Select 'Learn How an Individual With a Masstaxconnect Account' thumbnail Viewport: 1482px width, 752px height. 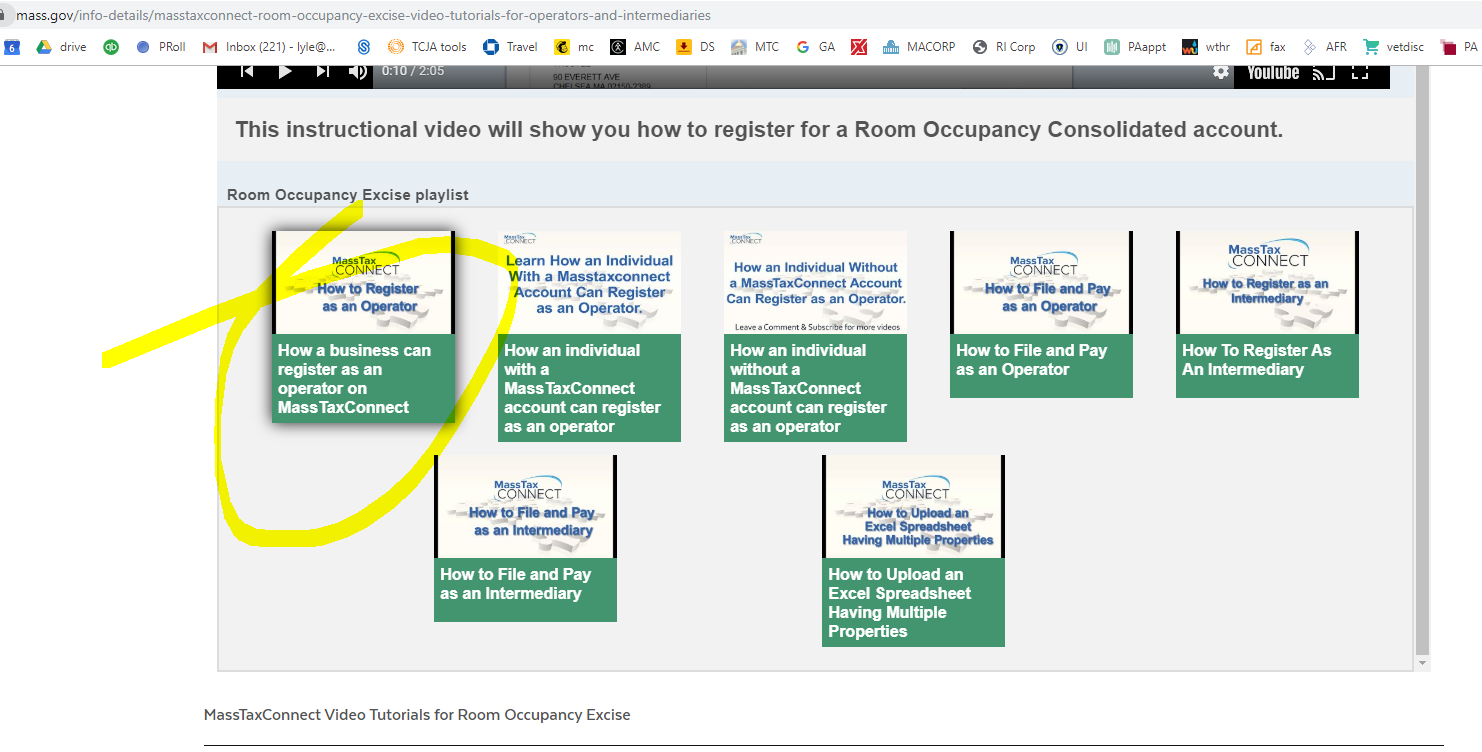pyautogui.click(x=590, y=283)
